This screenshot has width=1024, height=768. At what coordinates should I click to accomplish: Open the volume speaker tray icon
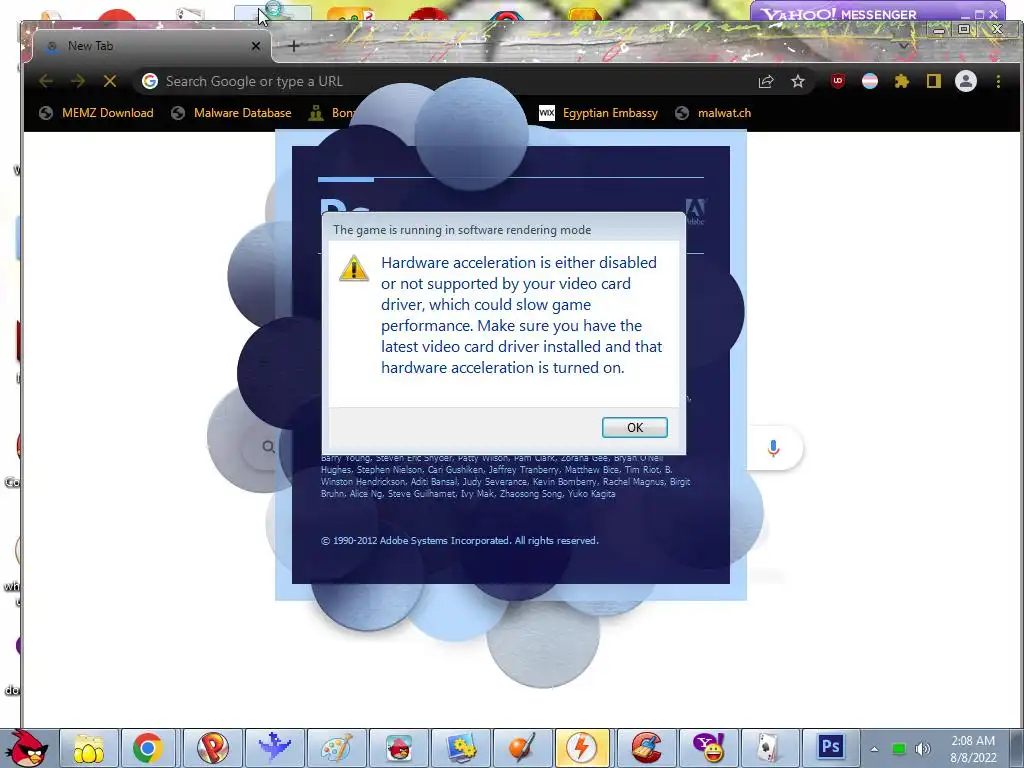[x=923, y=749]
